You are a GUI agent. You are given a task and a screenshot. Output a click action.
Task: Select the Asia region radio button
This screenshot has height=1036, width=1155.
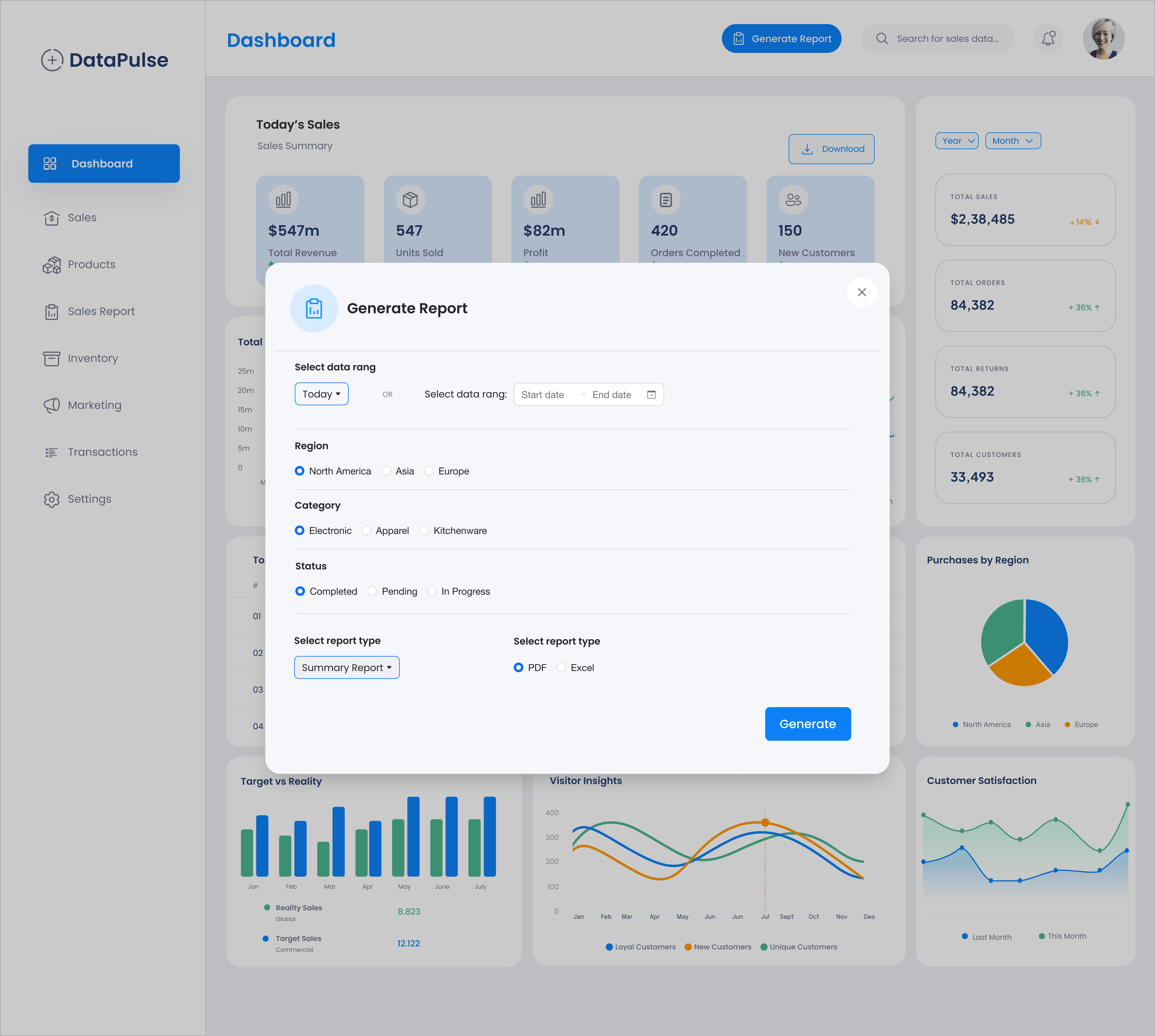pyautogui.click(x=386, y=471)
